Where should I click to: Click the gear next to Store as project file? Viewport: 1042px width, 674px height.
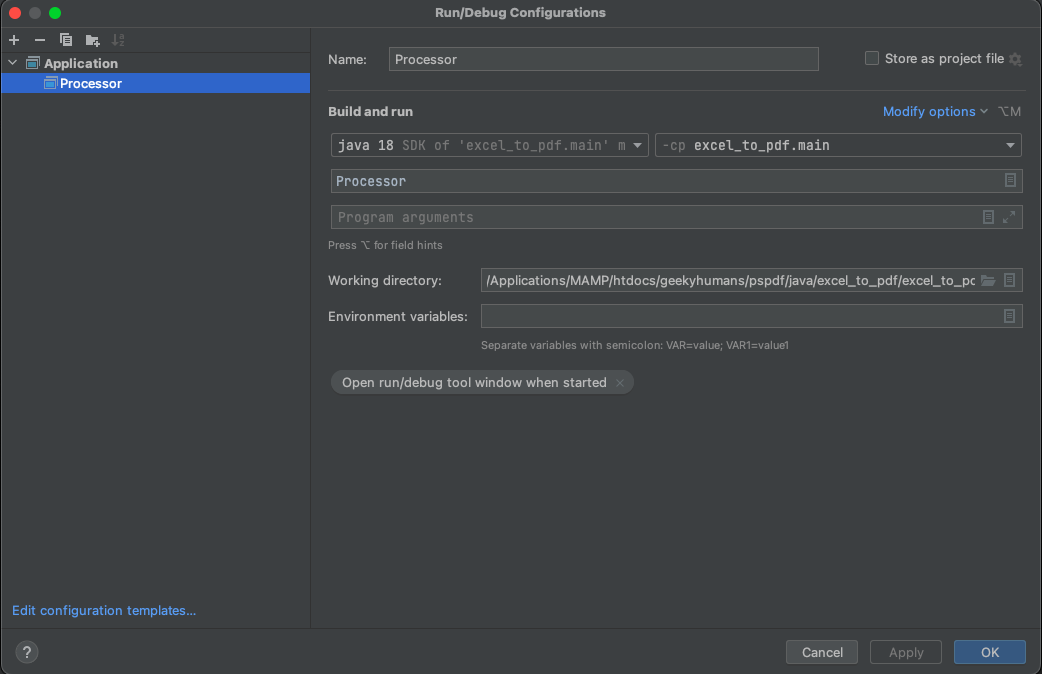point(1015,59)
